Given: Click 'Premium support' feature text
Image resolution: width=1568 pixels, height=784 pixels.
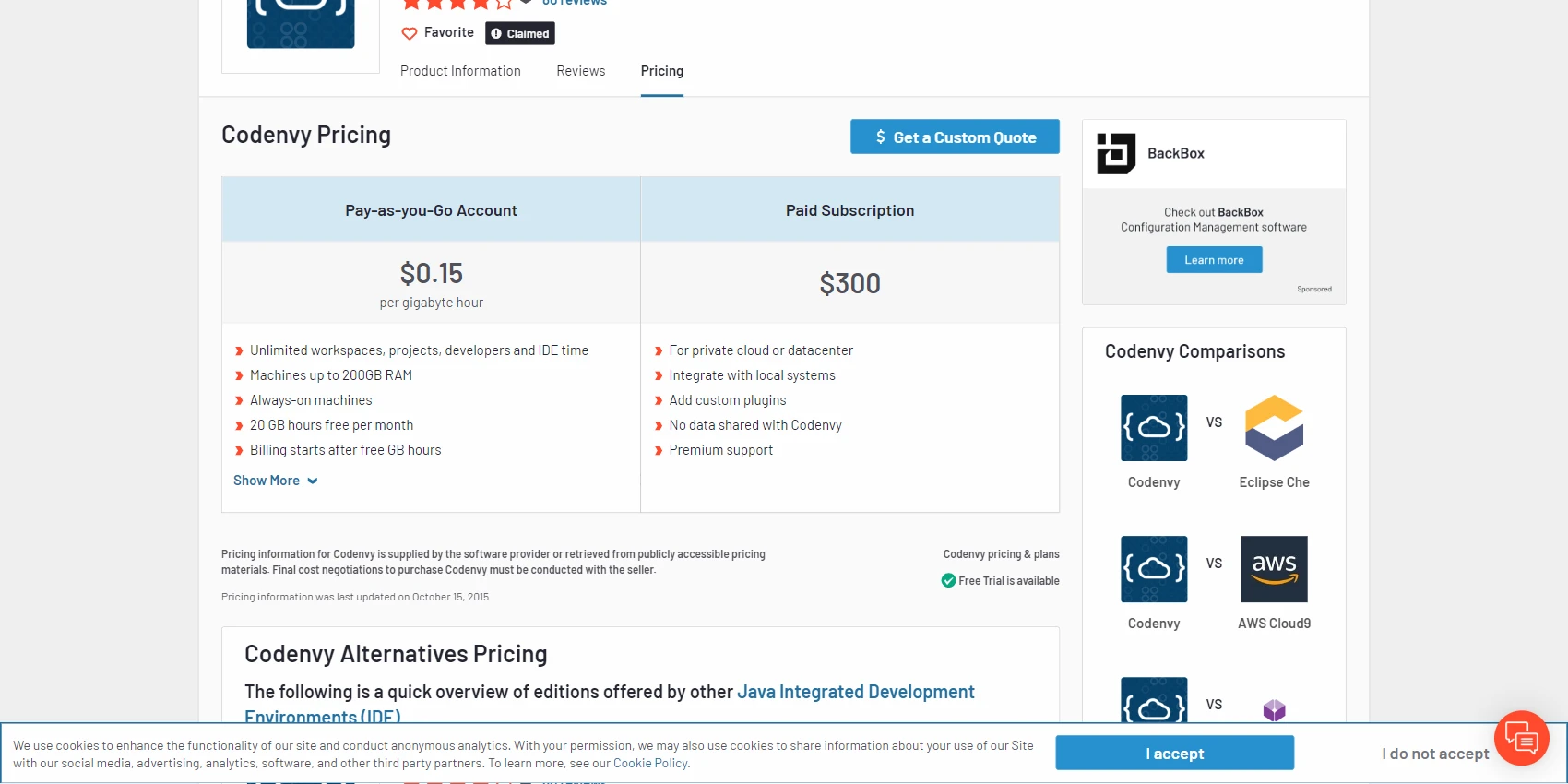Looking at the screenshot, I should point(721,450).
